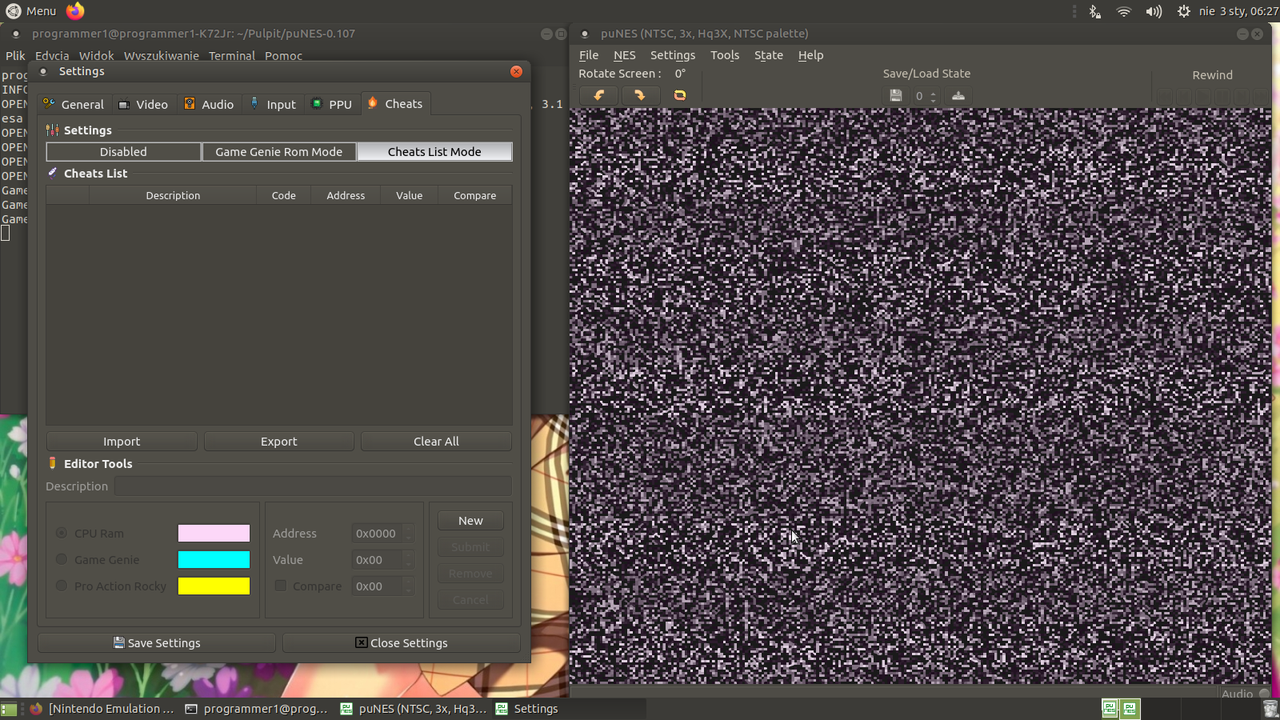Click the Bluetooth tray icon
This screenshot has width=1280, height=720.
[x=1095, y=11]
